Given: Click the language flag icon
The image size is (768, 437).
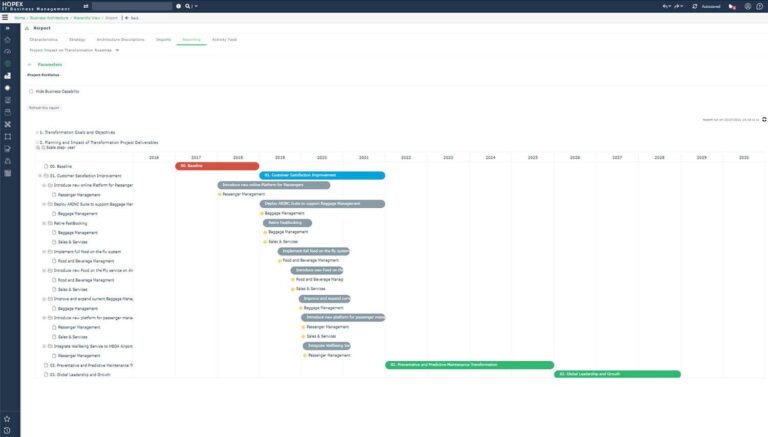Looking at the screenshot, I should tap(731, 6).
